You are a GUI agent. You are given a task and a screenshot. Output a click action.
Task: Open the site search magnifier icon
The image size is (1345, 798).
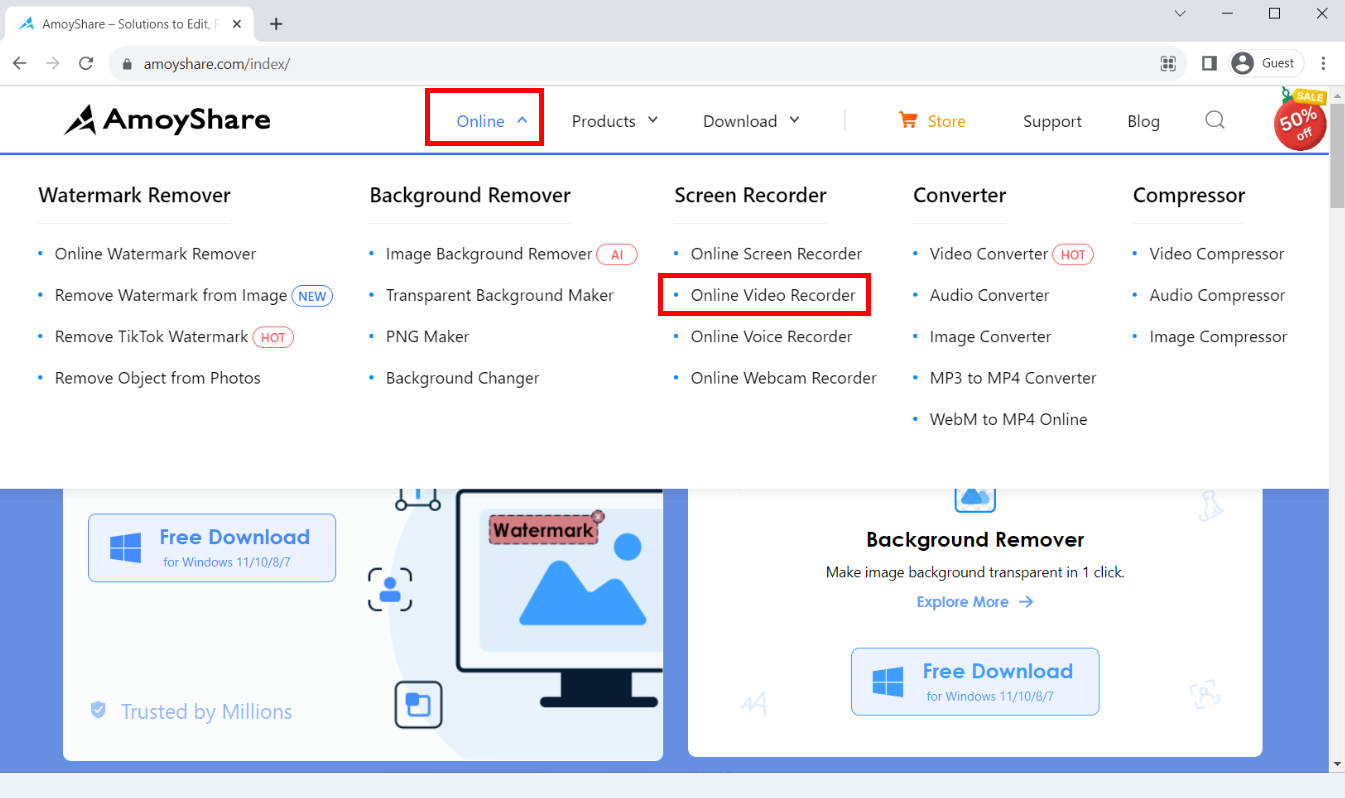pyautogui.click(x=1215, y=120)
